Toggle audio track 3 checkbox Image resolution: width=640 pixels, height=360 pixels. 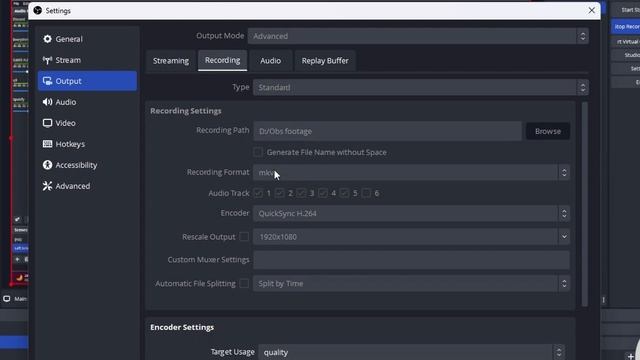pyautogui.click(x=301, y=193)
